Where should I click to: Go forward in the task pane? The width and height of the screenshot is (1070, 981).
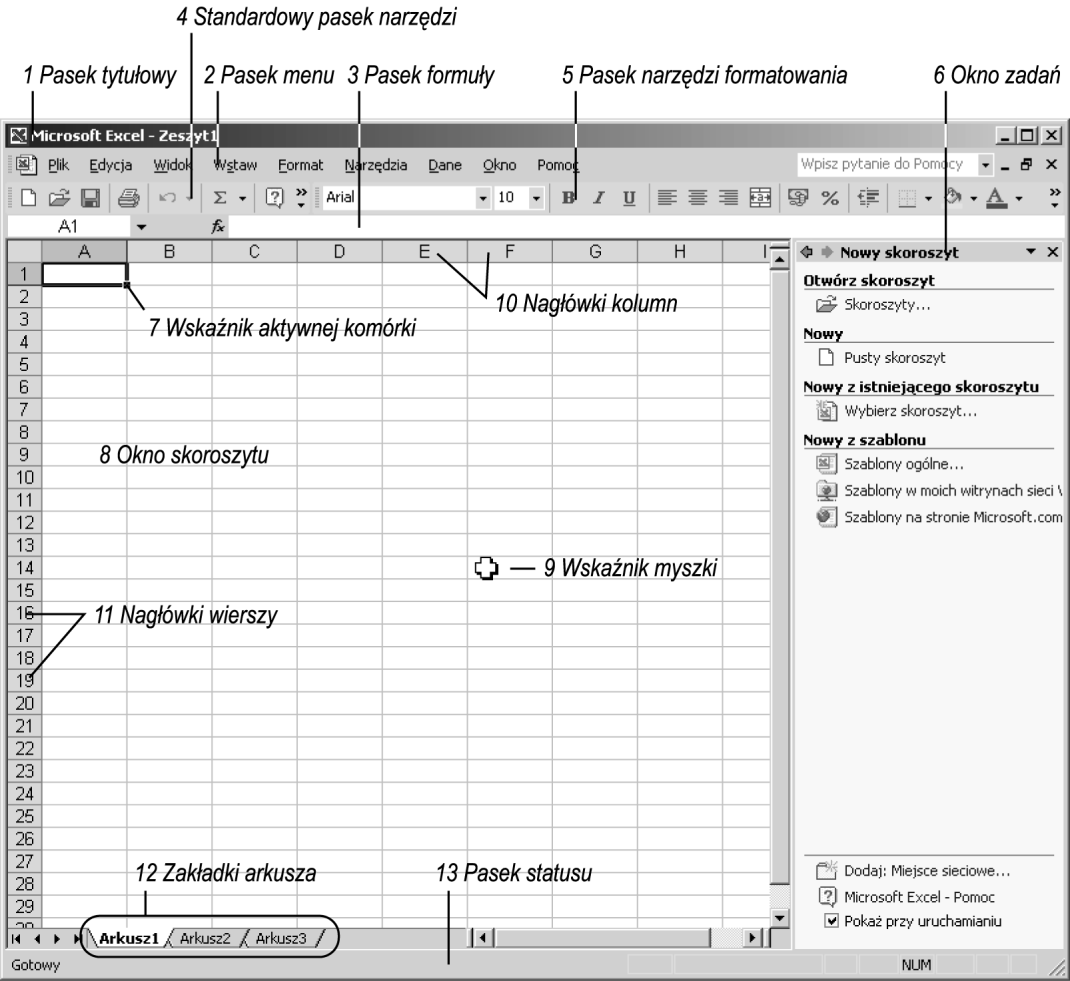(x=827, y=252)
